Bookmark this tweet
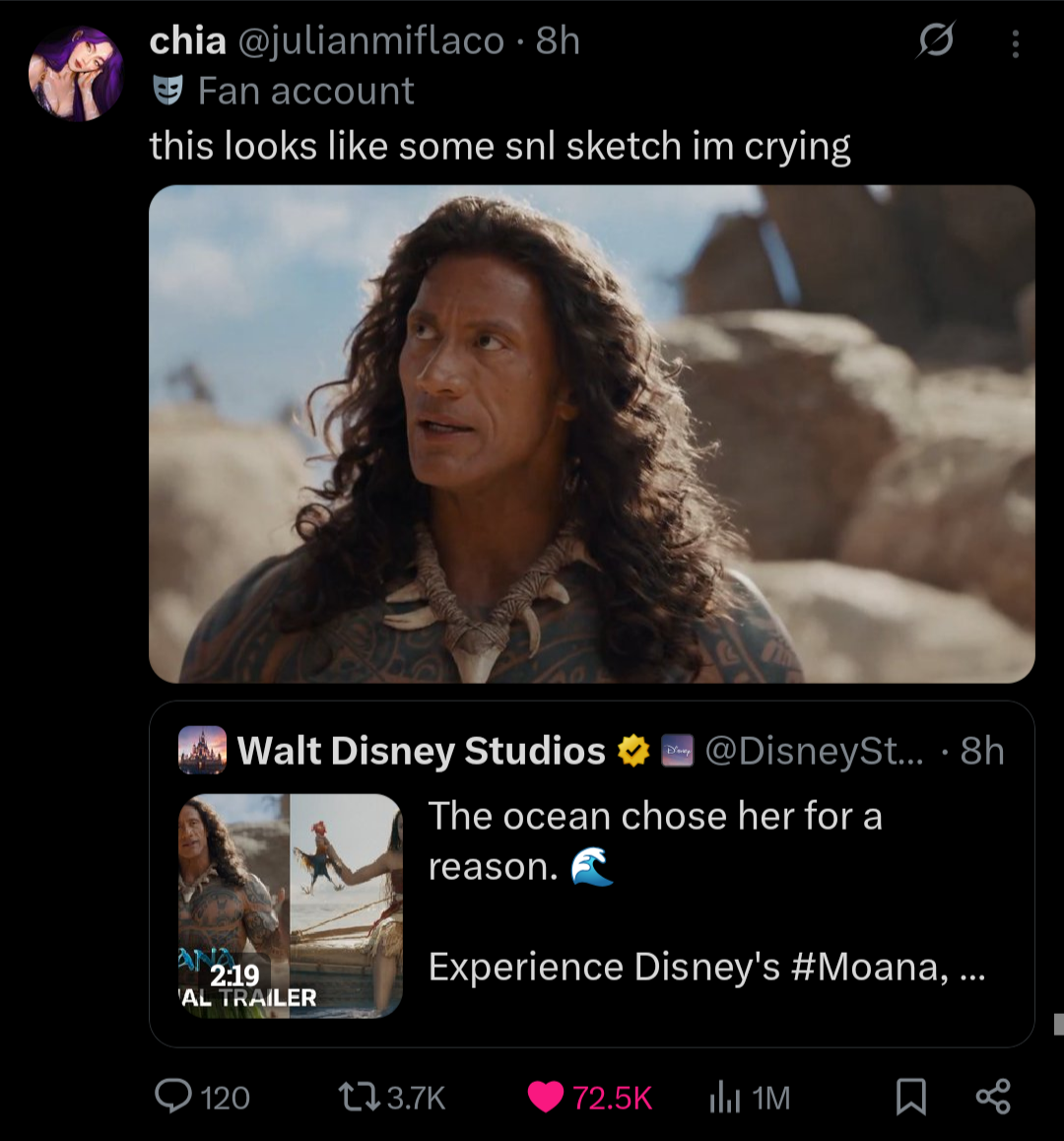This screenshot has height=1141, width=1064. tap(910, 1097)
